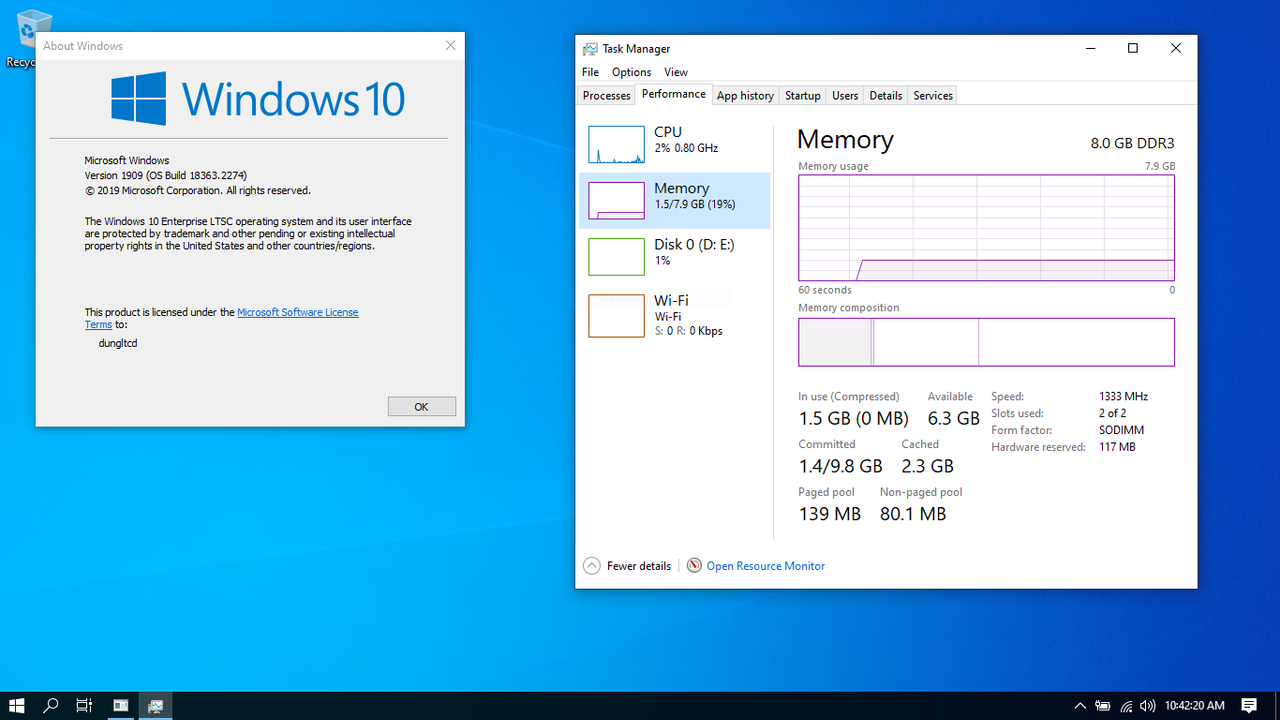Click the Non-paged pool 80.1 MB value

pos(913,514)
